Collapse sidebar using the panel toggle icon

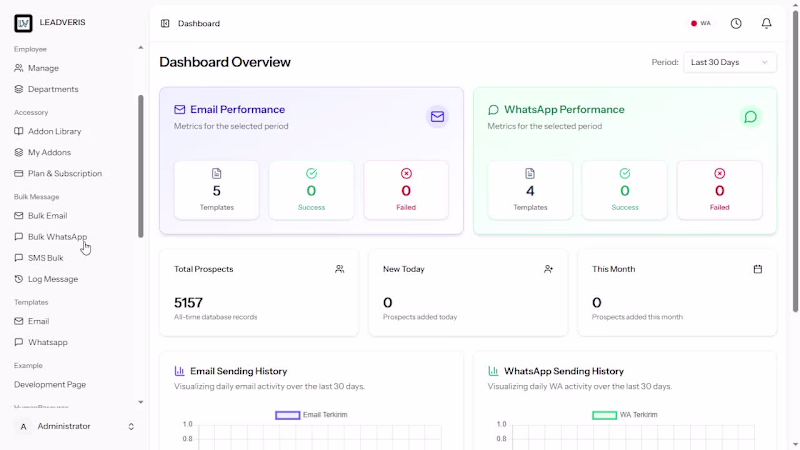pos(165,23)
